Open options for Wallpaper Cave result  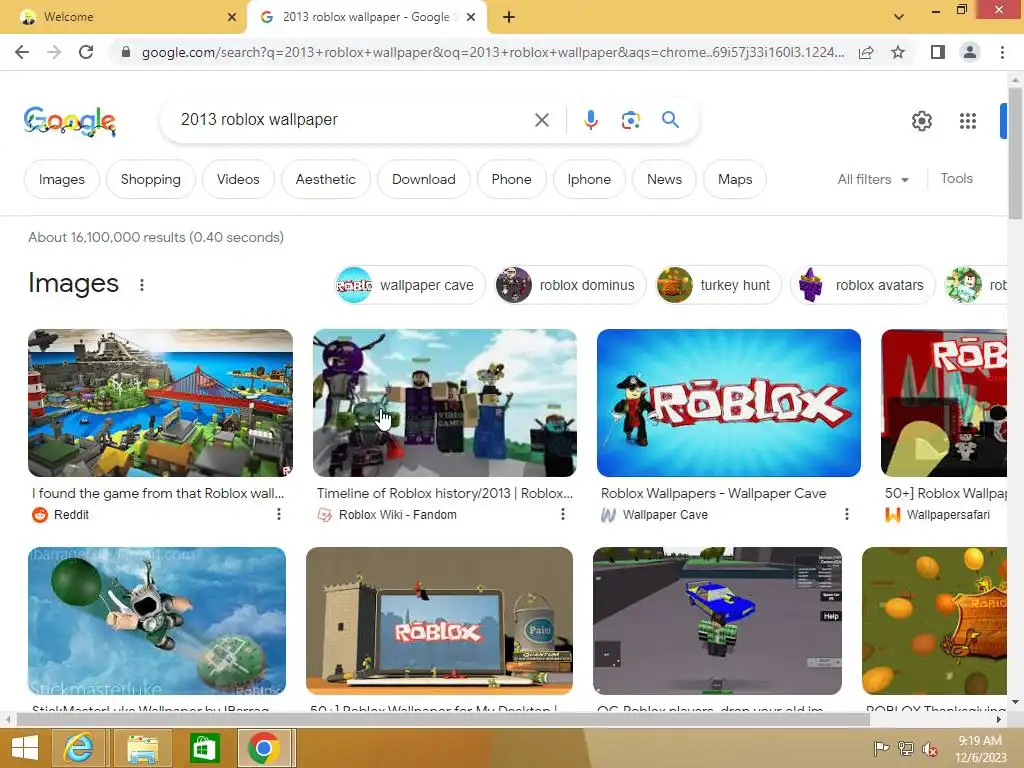click(x=847, y=515)
